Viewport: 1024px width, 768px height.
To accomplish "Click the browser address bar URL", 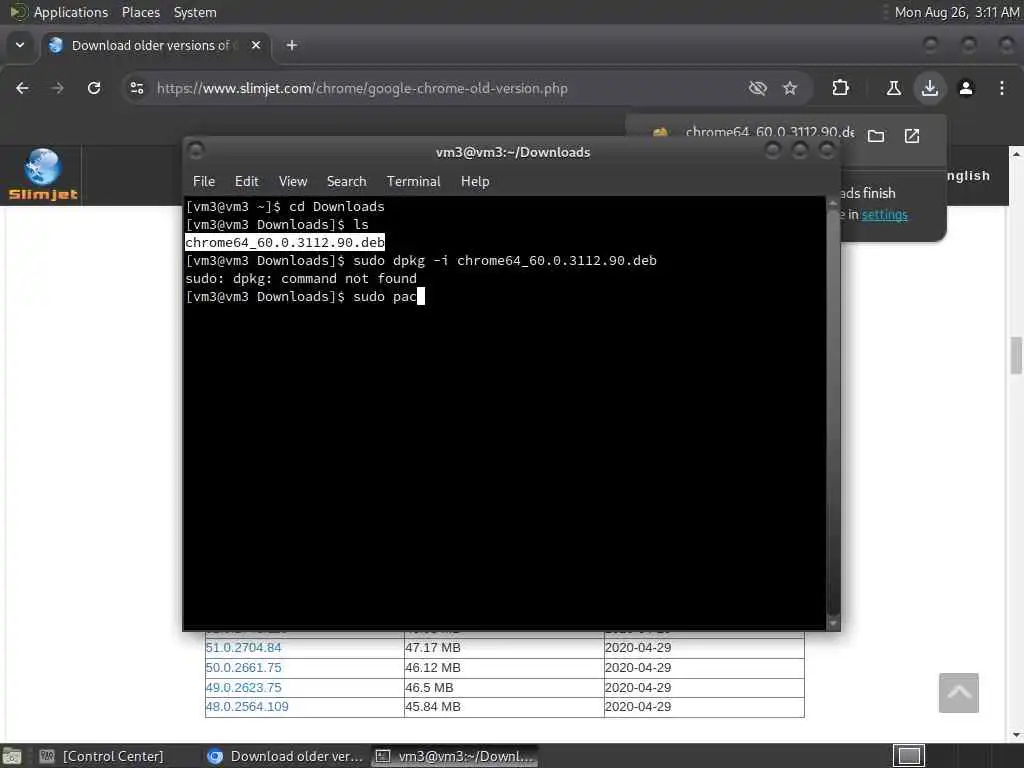I will (362, 88).
